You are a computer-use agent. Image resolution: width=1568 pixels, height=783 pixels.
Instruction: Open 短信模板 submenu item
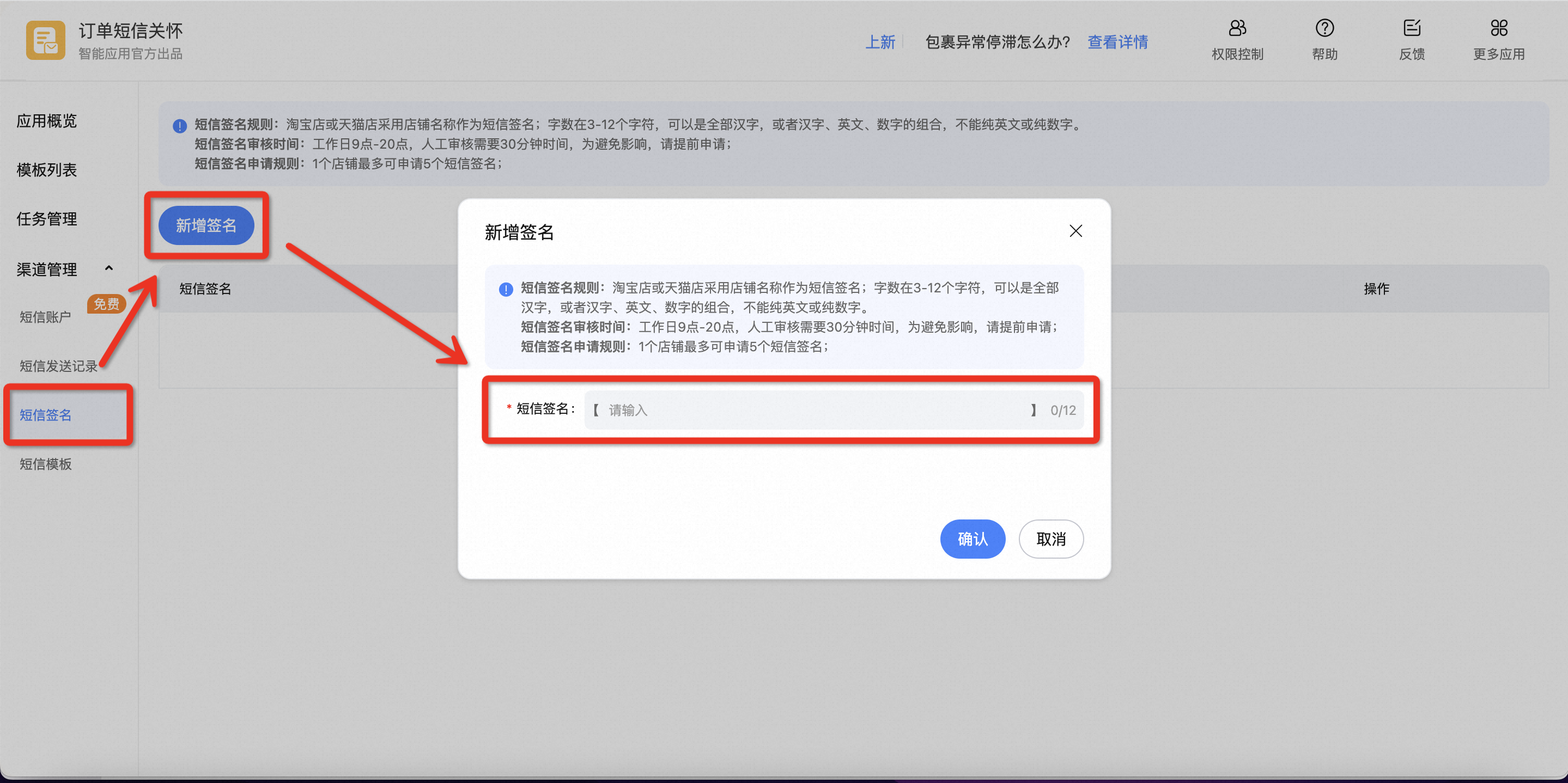click(x=45, y=464)
